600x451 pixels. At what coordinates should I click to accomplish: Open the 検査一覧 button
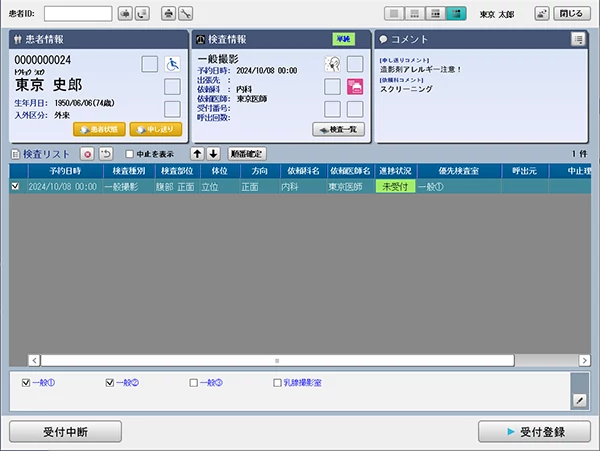tap(339, 130)
